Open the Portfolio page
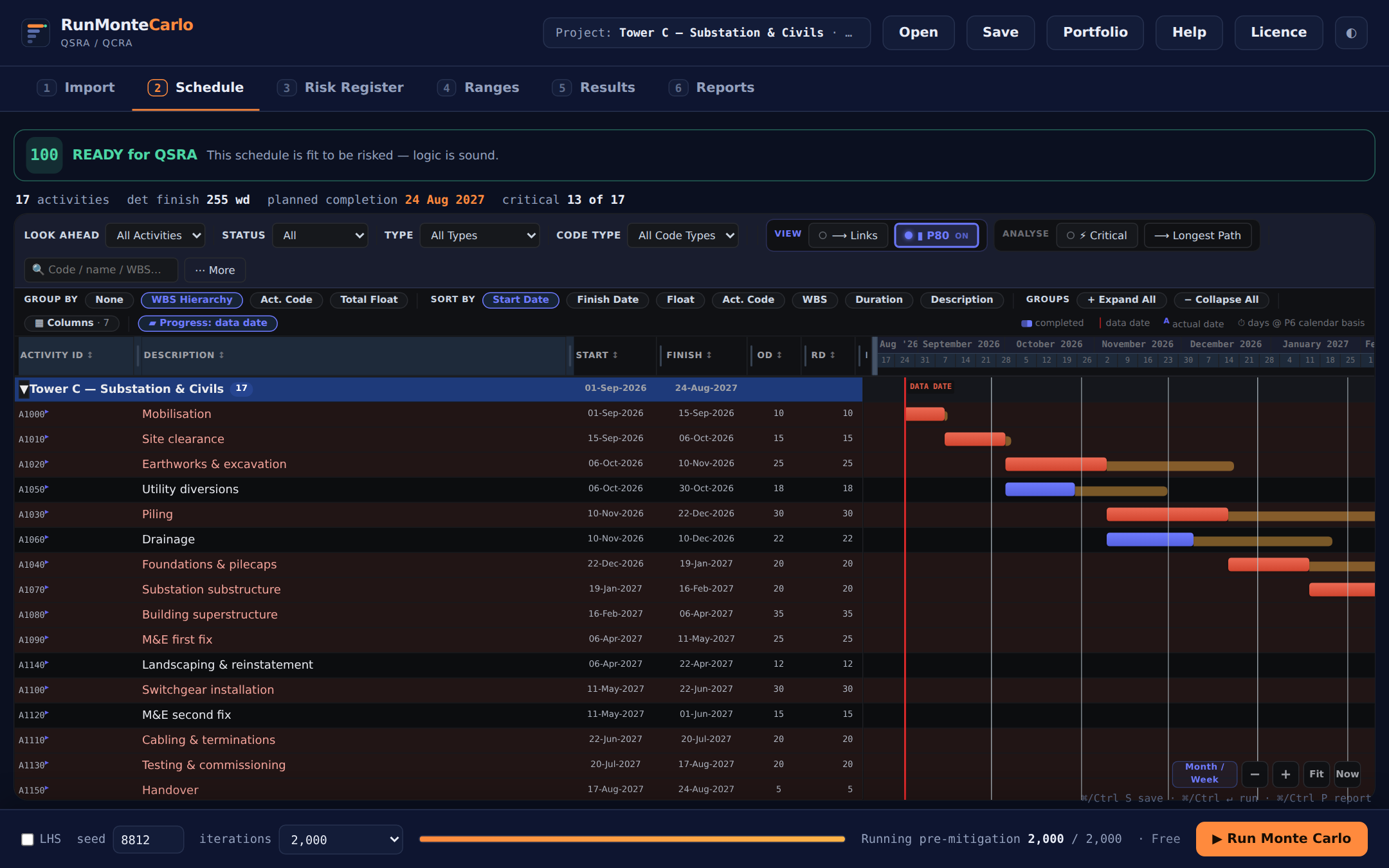Screen dimensions: 1389x868 click(x=1095, y=33)
